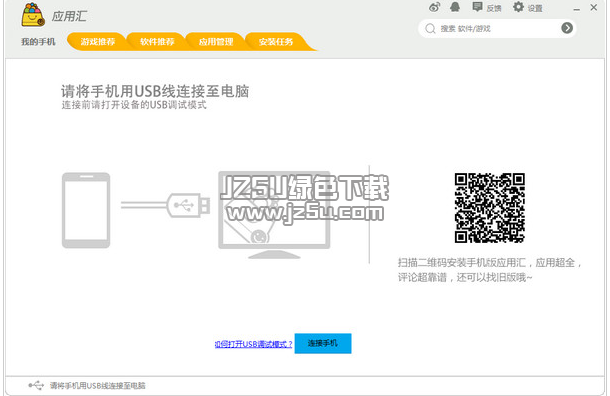Click the USB status icon in status bar
Viewport: 610px width, 396px height.
click(x=36, y=385)
